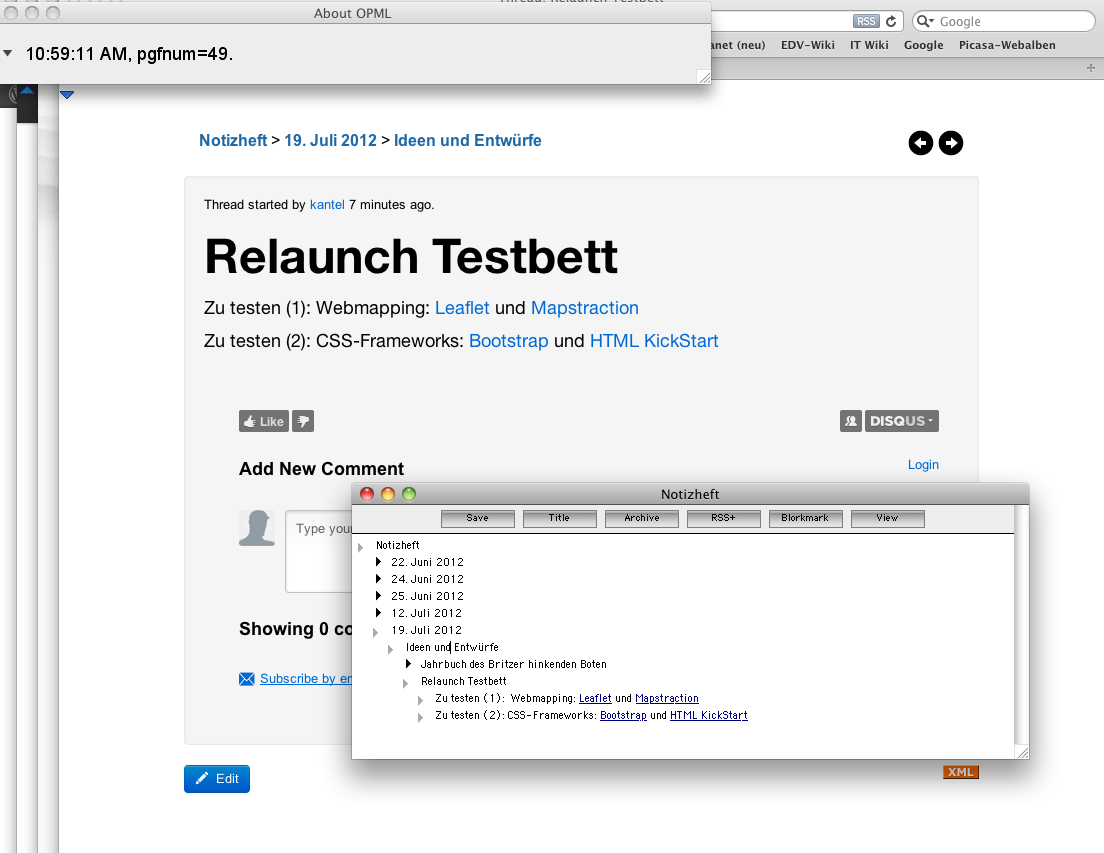Open the DISQUS dropdown menu
The width and height of the screenshot is (1104, 853).
[901, 421]
